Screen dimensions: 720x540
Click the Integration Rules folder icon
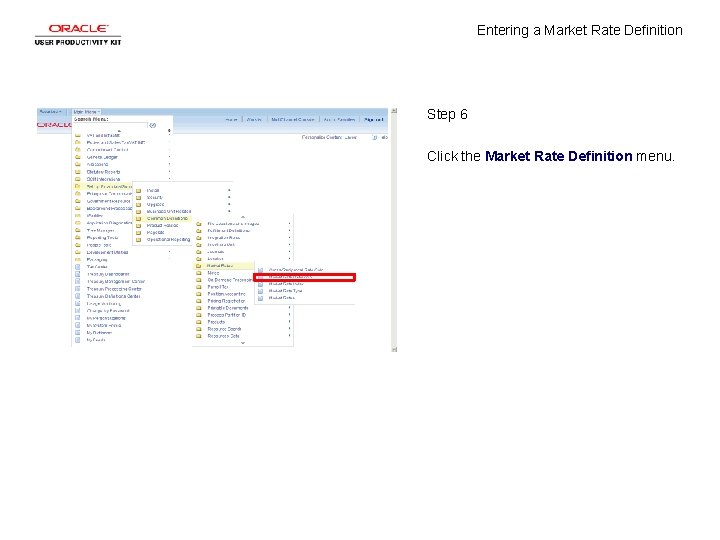point(199,238)
